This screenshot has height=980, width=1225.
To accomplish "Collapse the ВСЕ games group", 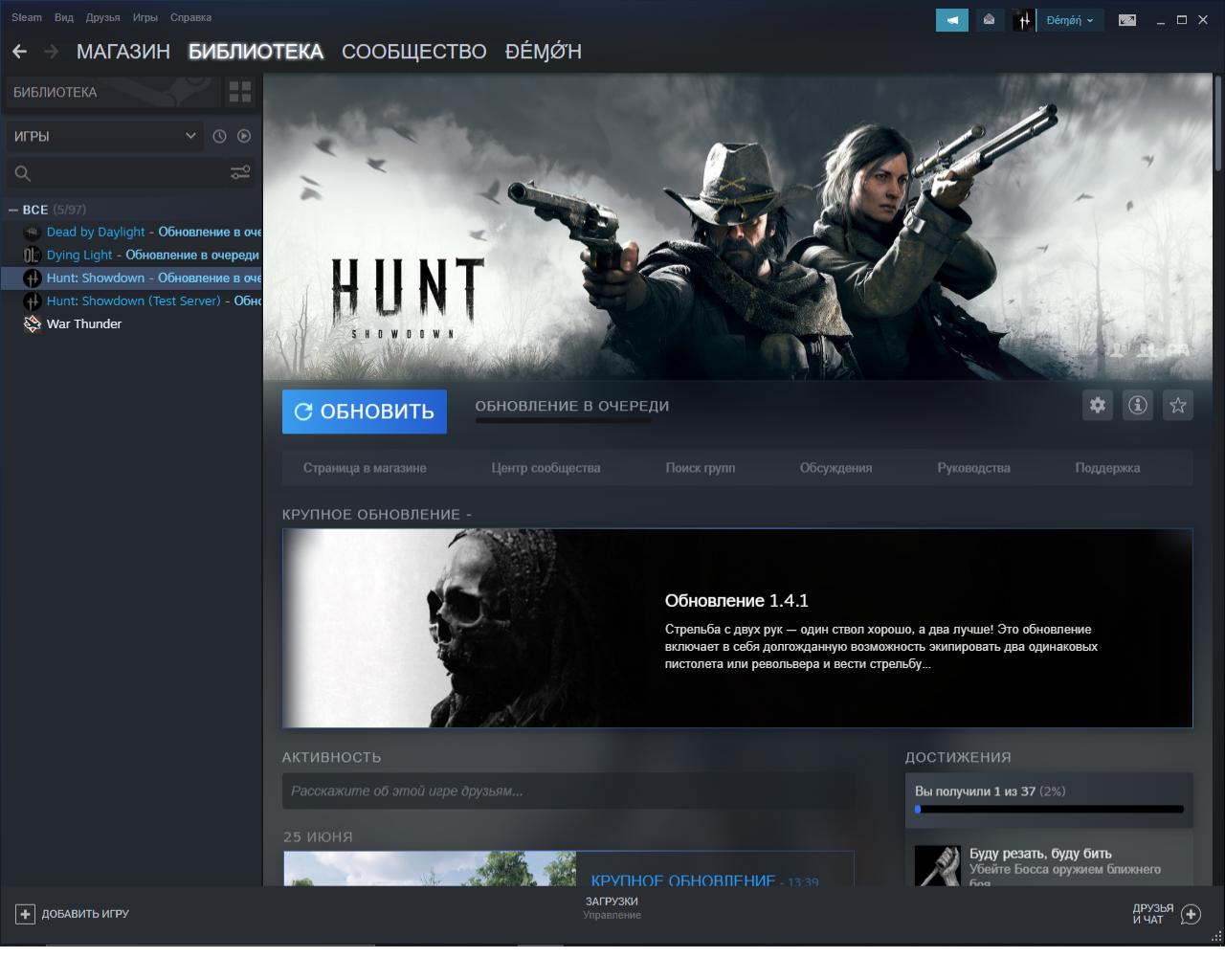I will [13, 210].
